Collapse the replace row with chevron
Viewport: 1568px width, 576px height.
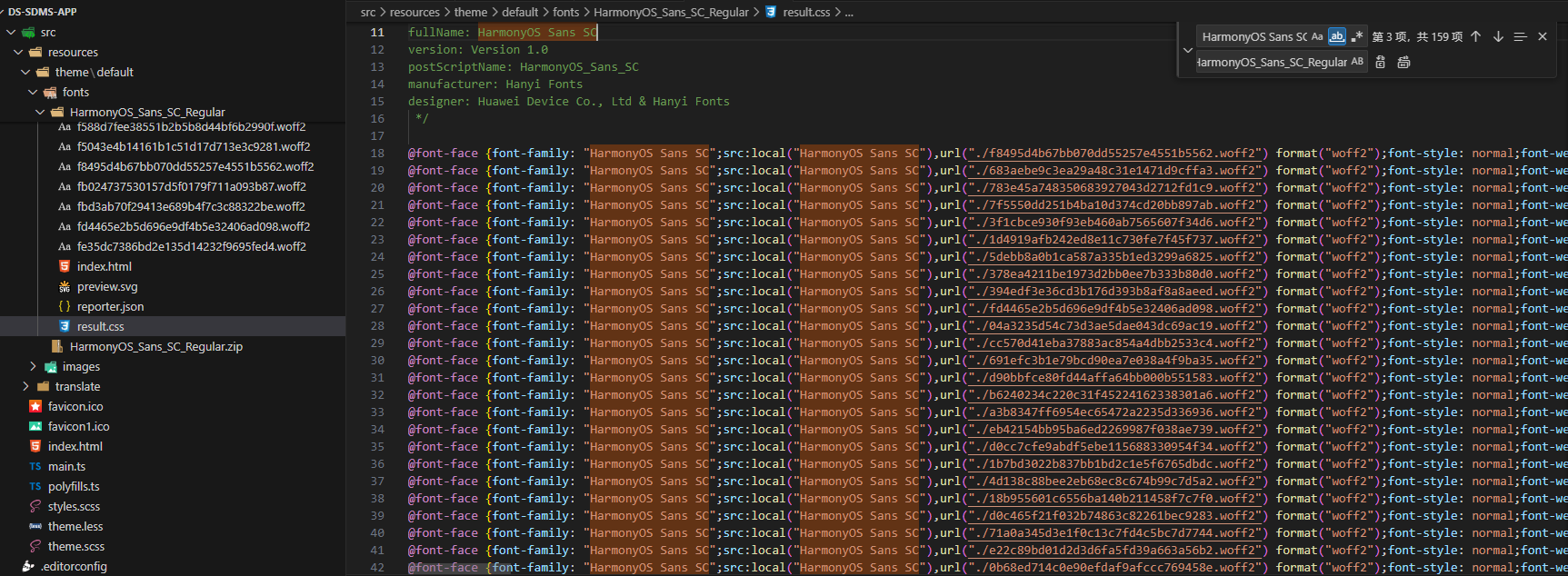tap(1187, 50)
